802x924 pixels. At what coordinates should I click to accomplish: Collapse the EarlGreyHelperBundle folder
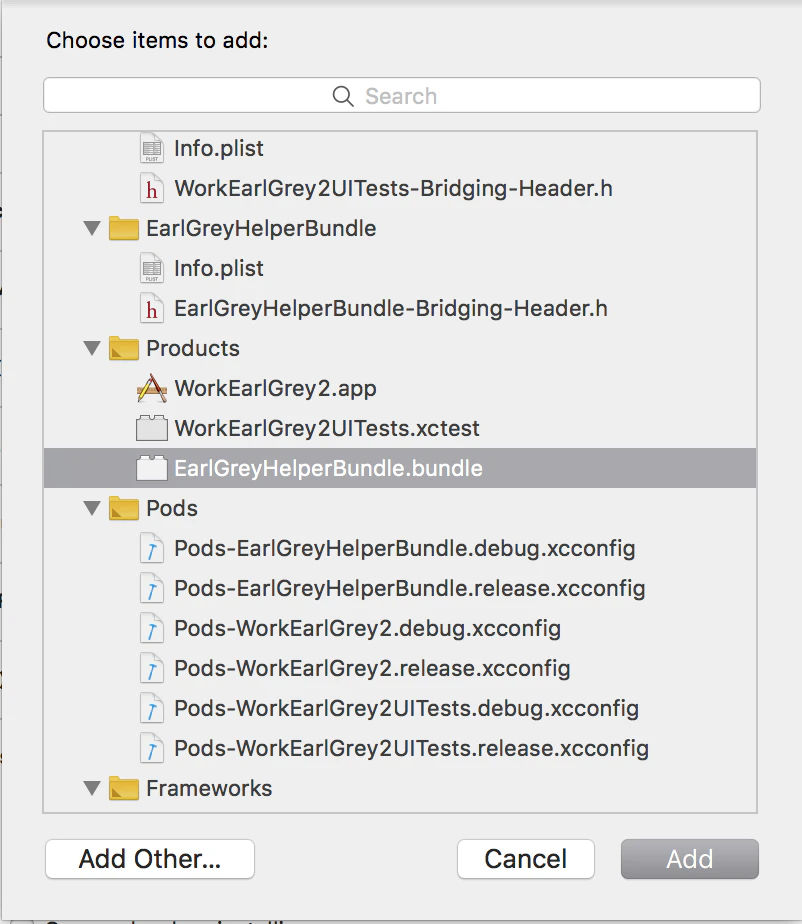pyautogui.click(x=92, y=229)
